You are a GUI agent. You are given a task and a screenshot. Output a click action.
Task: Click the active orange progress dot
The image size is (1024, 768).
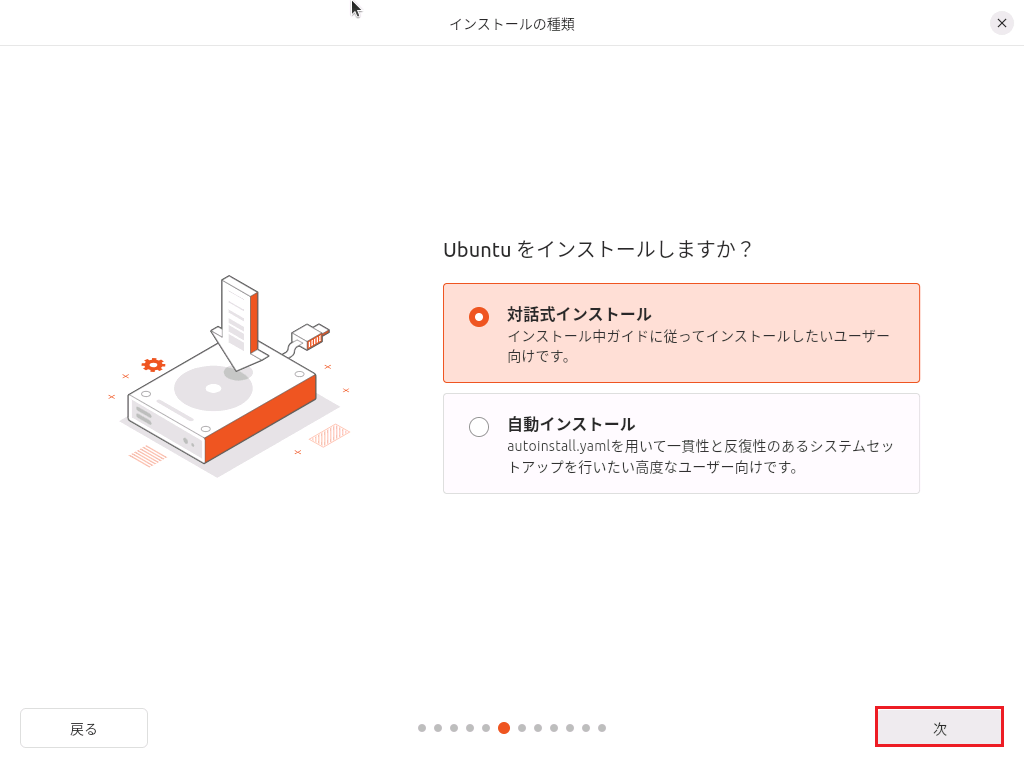(504, 729)
